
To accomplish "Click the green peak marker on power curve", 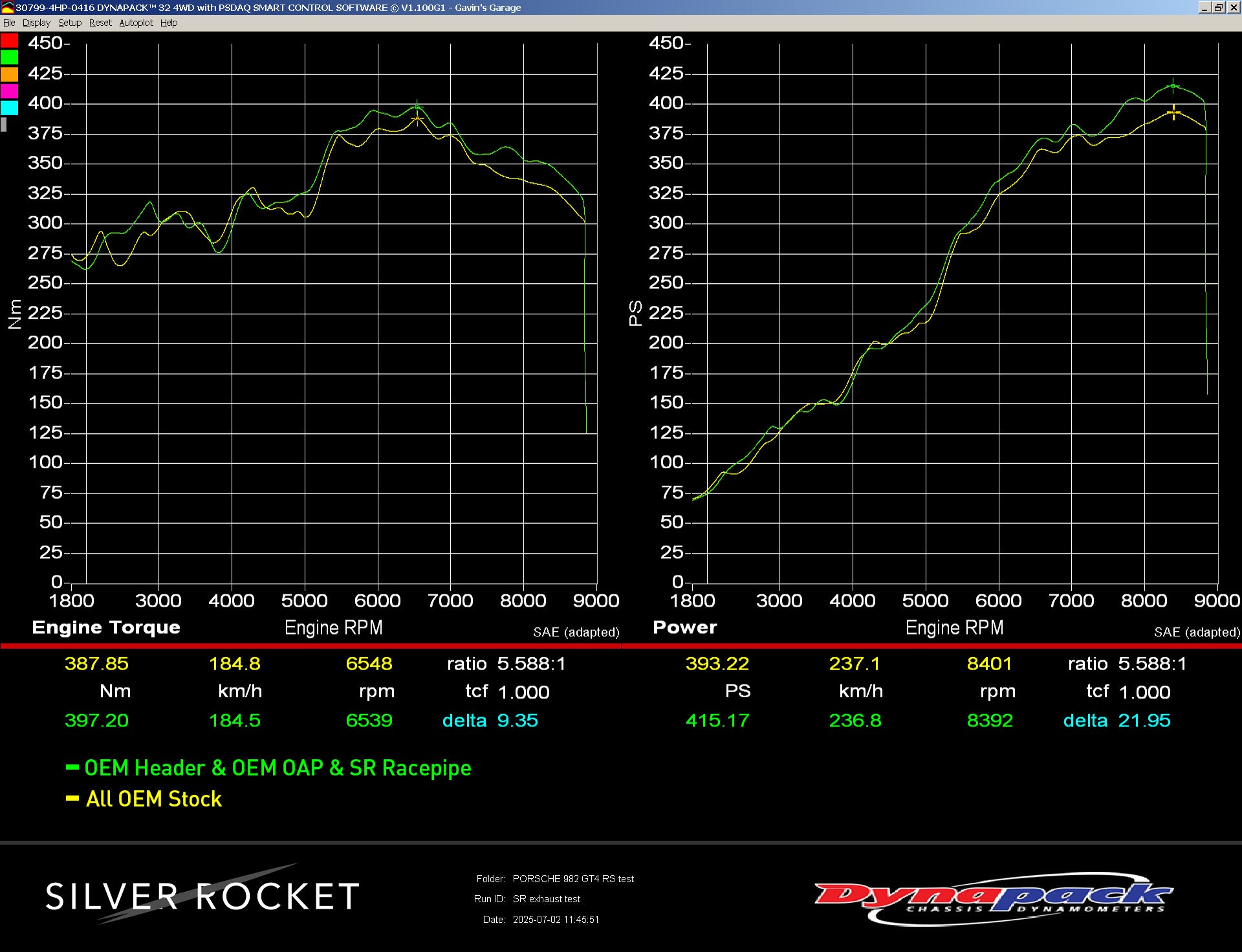I will tap(1173, 86).
